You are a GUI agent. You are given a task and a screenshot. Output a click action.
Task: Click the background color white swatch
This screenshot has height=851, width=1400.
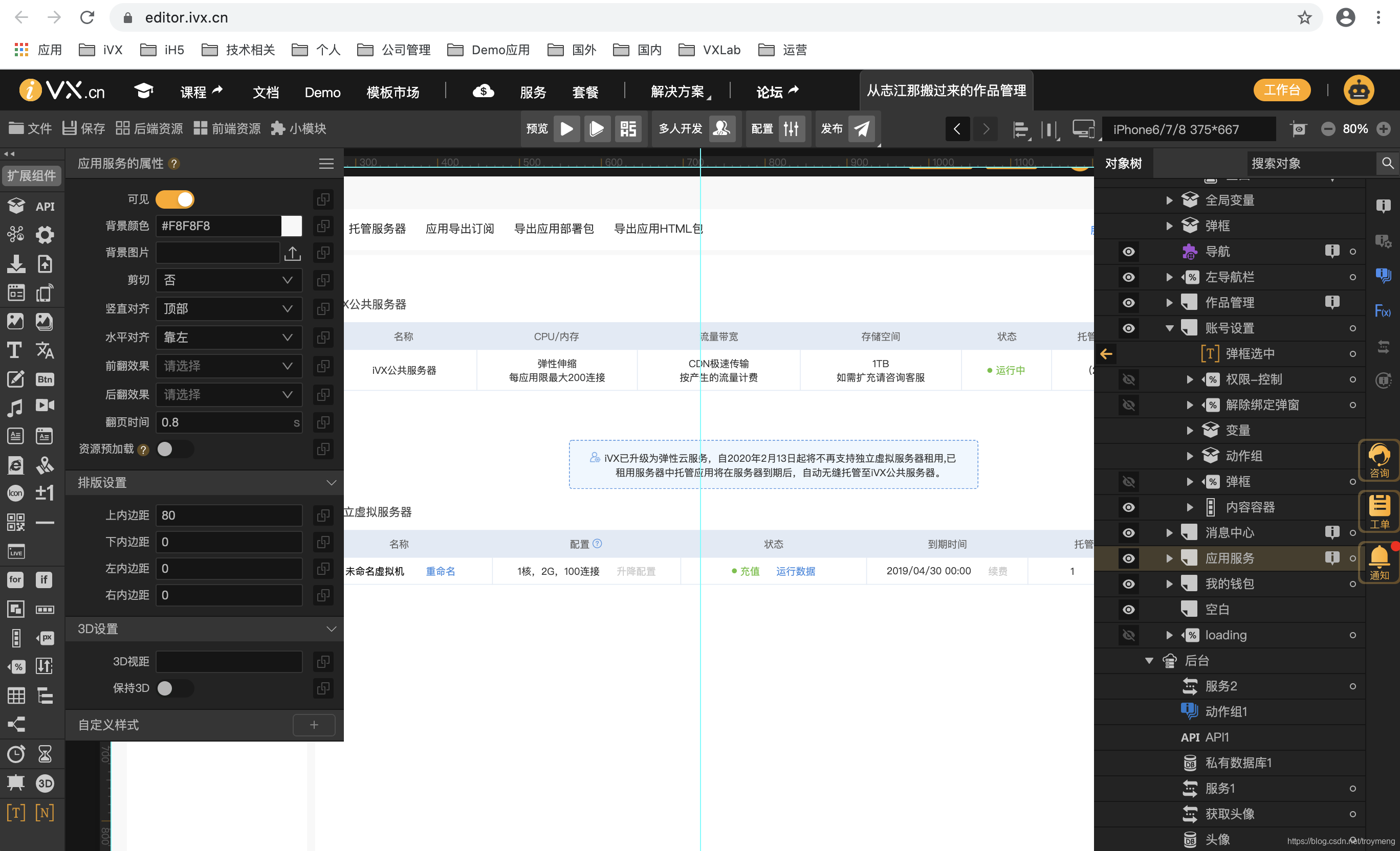click(292, 226)
